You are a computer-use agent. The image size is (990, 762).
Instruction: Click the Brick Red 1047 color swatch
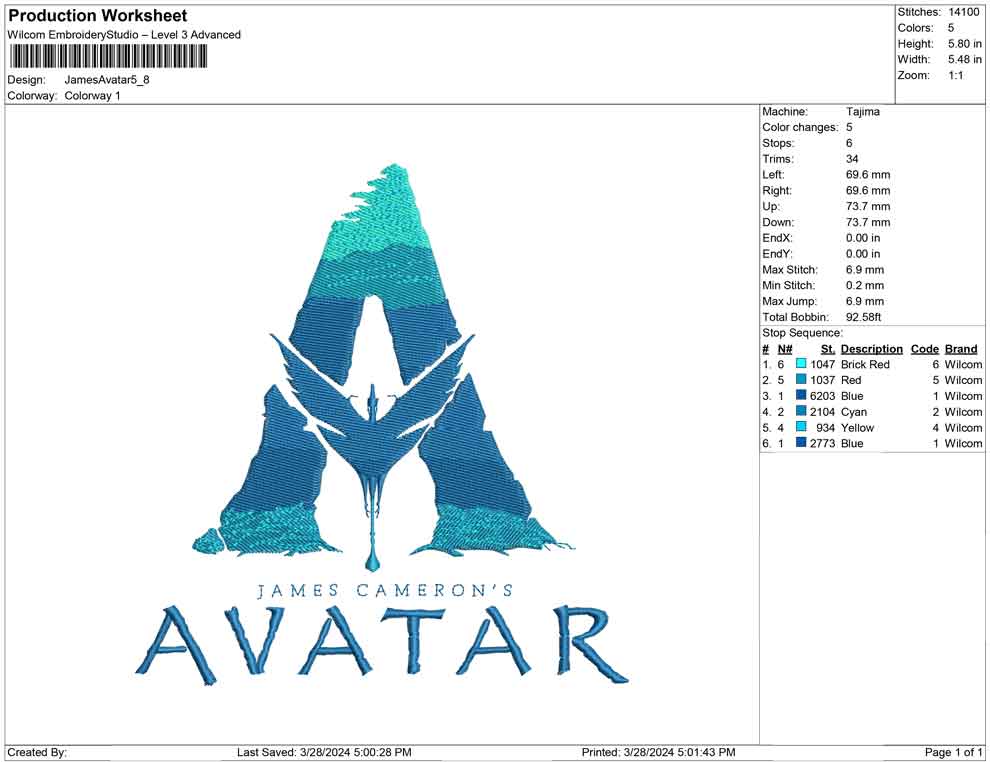pos(801,364)
